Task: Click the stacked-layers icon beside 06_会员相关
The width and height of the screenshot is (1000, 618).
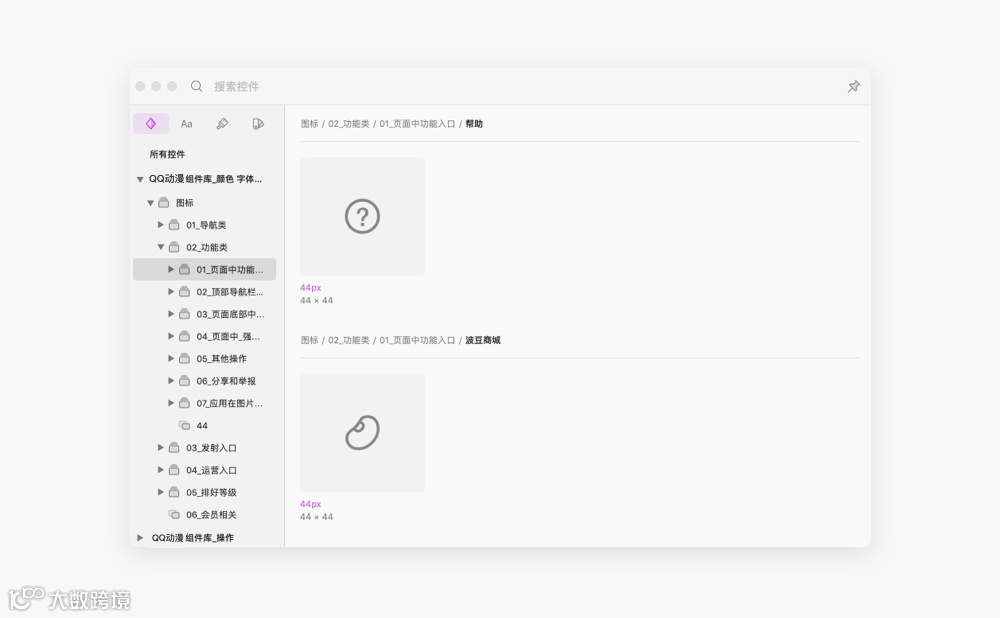Action: pos(174,515)
